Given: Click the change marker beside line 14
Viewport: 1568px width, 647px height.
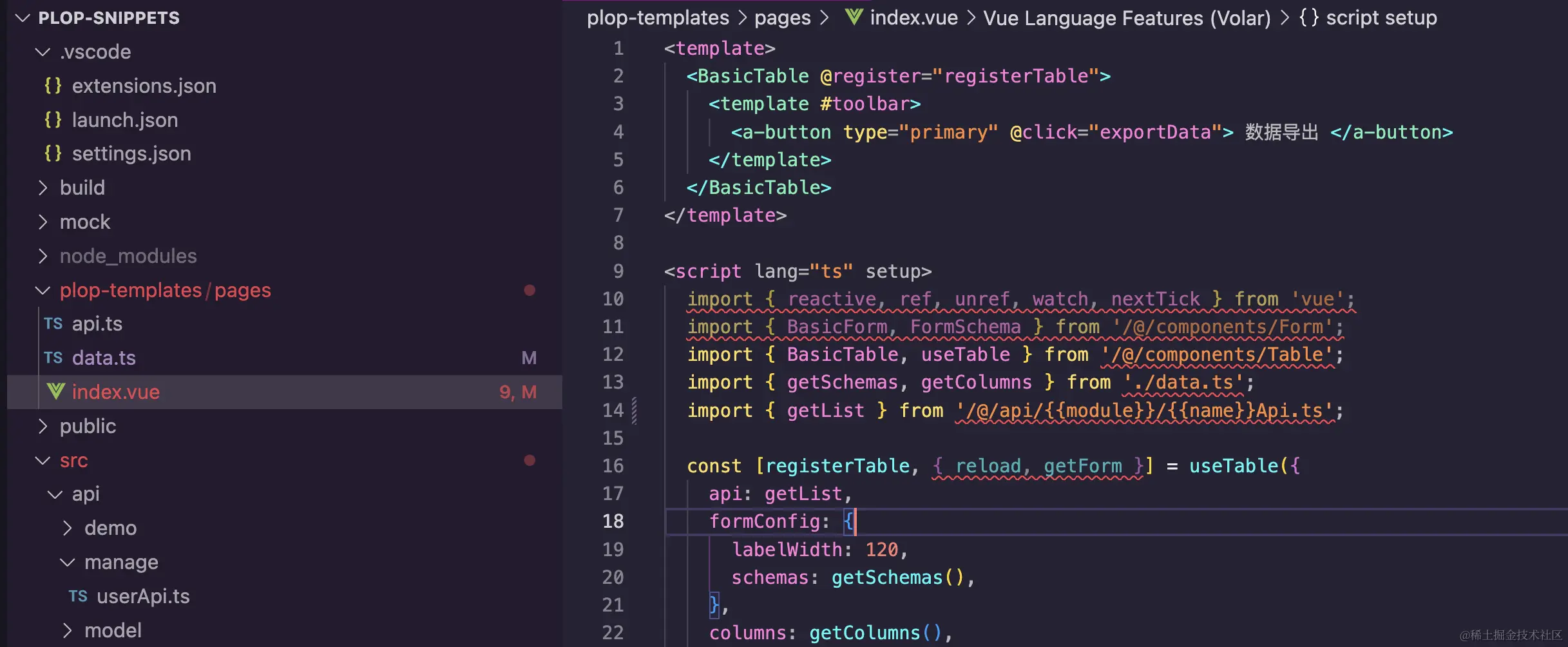Looking at the screenshot, I should pyautogui.click(x=635, y=410).
